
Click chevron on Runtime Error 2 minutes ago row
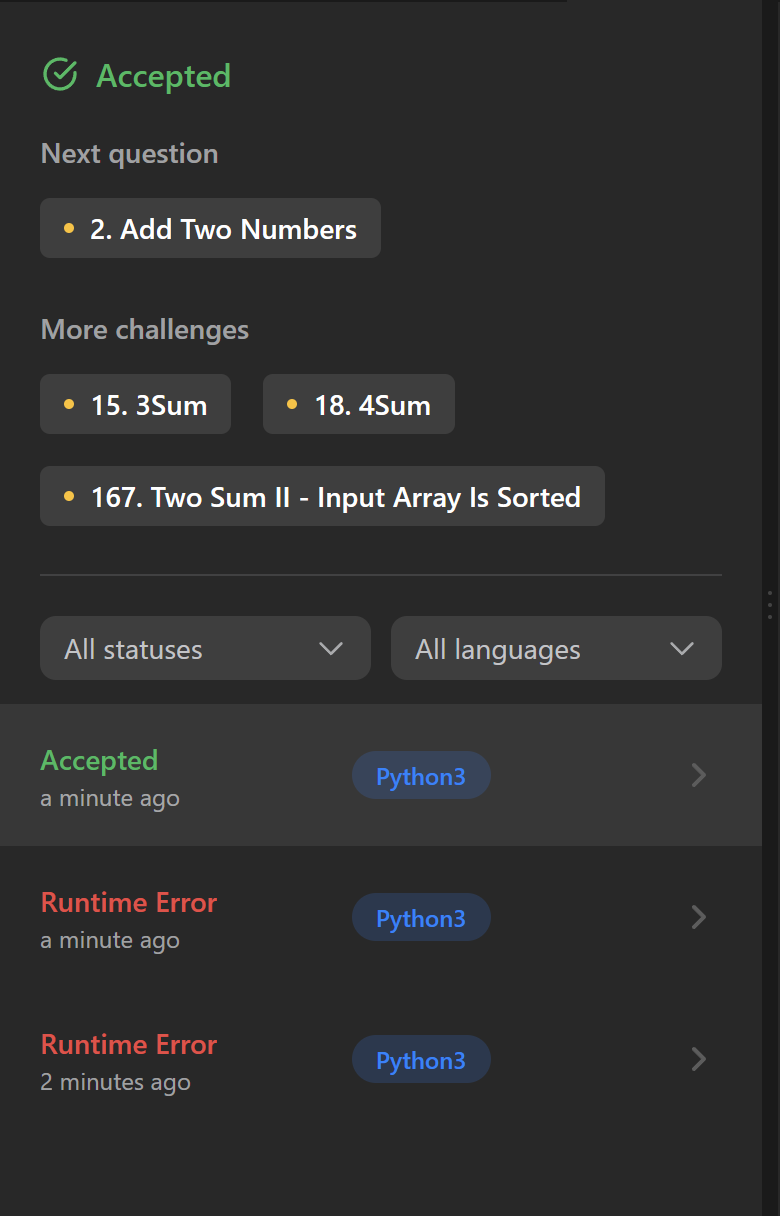(x=699, y=1059)
